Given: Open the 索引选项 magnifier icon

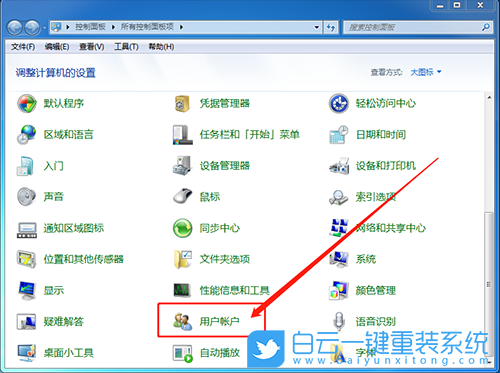Looking at the screenshot, I should coord(338,197).
